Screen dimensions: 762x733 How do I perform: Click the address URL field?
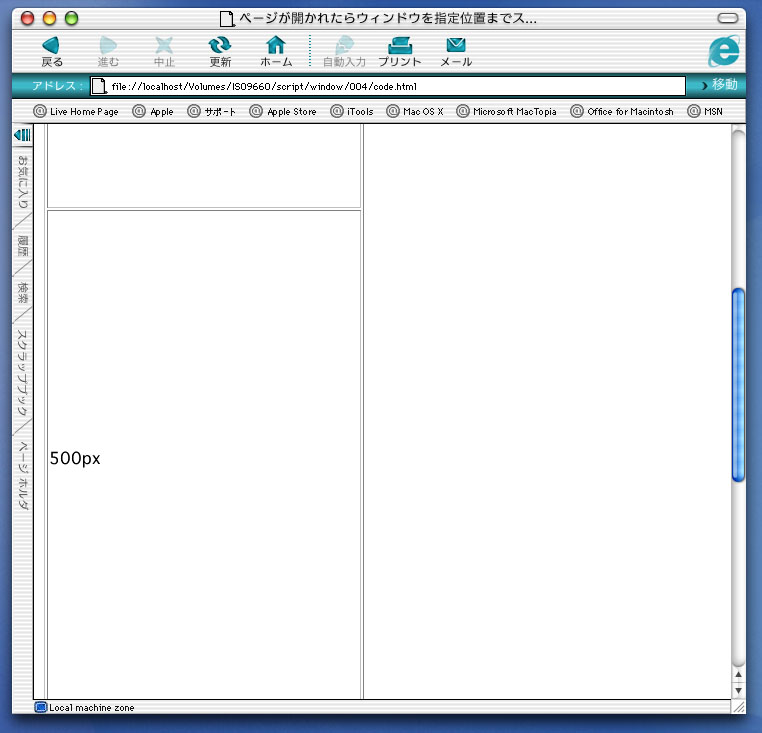(388, 86)
